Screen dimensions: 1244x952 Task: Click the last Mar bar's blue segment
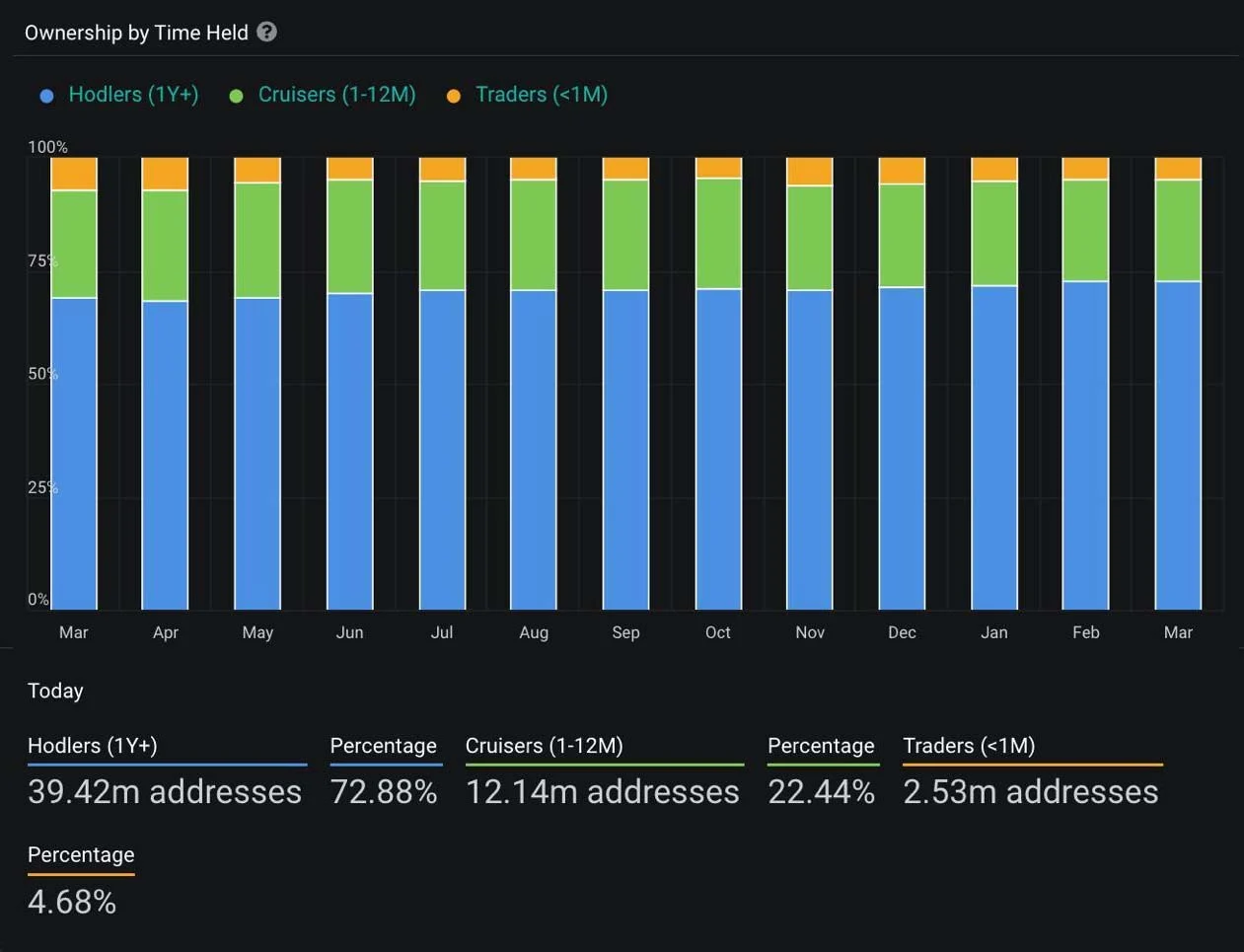coord(1178,446)
